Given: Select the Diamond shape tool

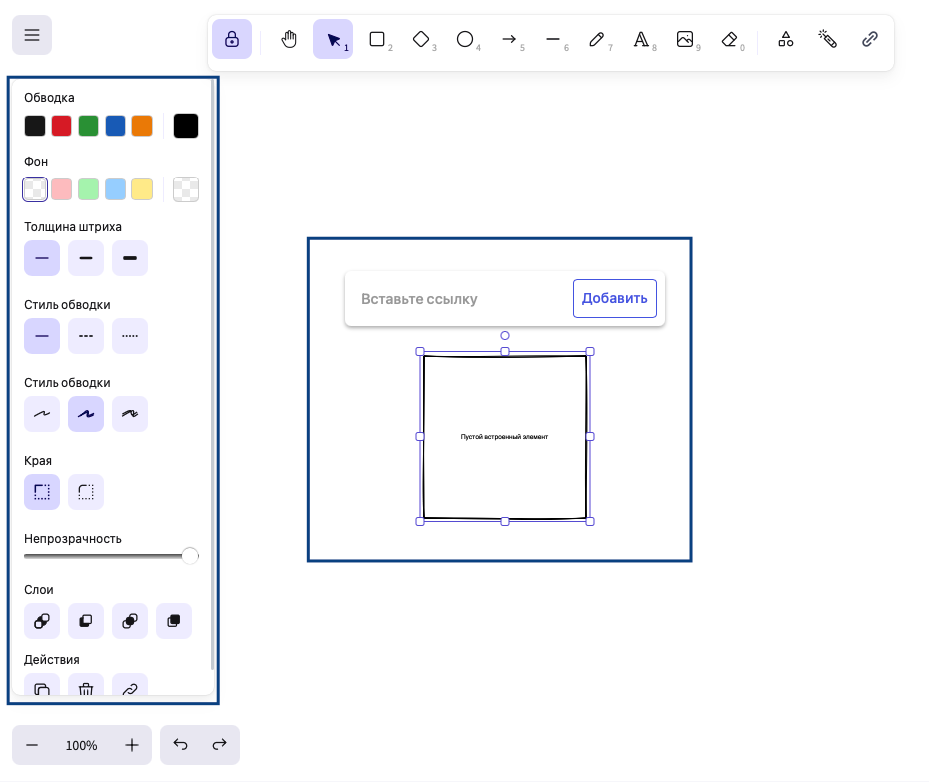Looking at the screenshot, I should 421,39.
